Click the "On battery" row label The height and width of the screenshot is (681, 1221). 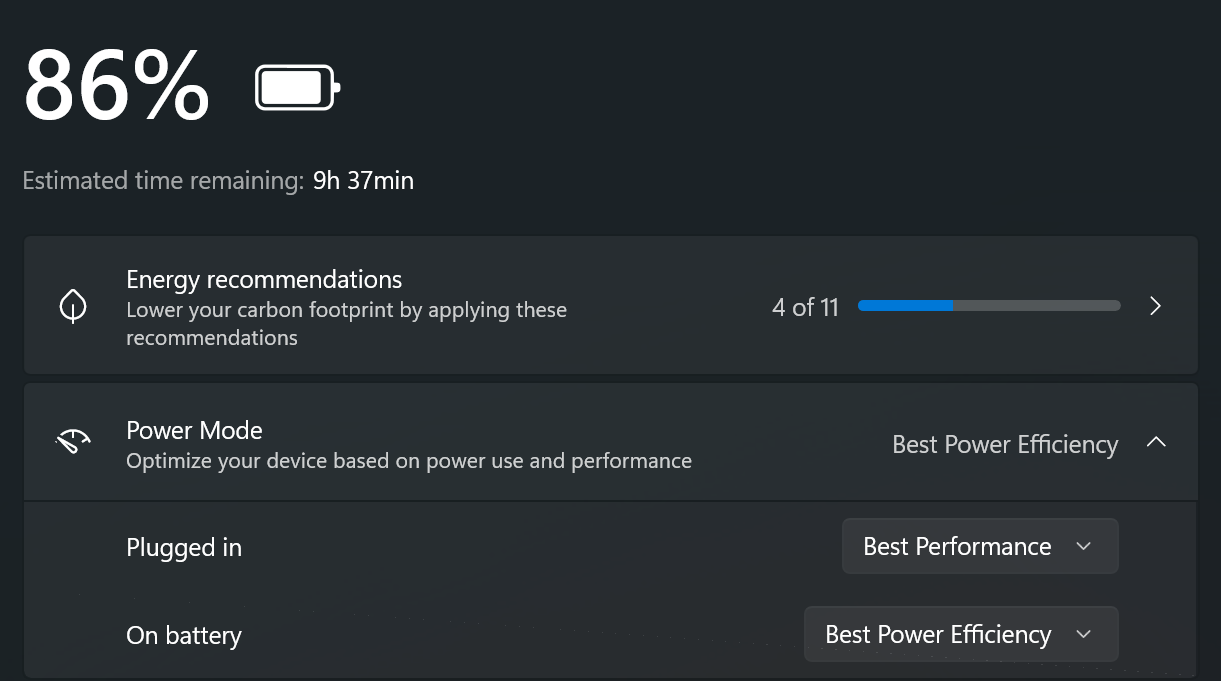pyautogui.click(x=184, y=636)
